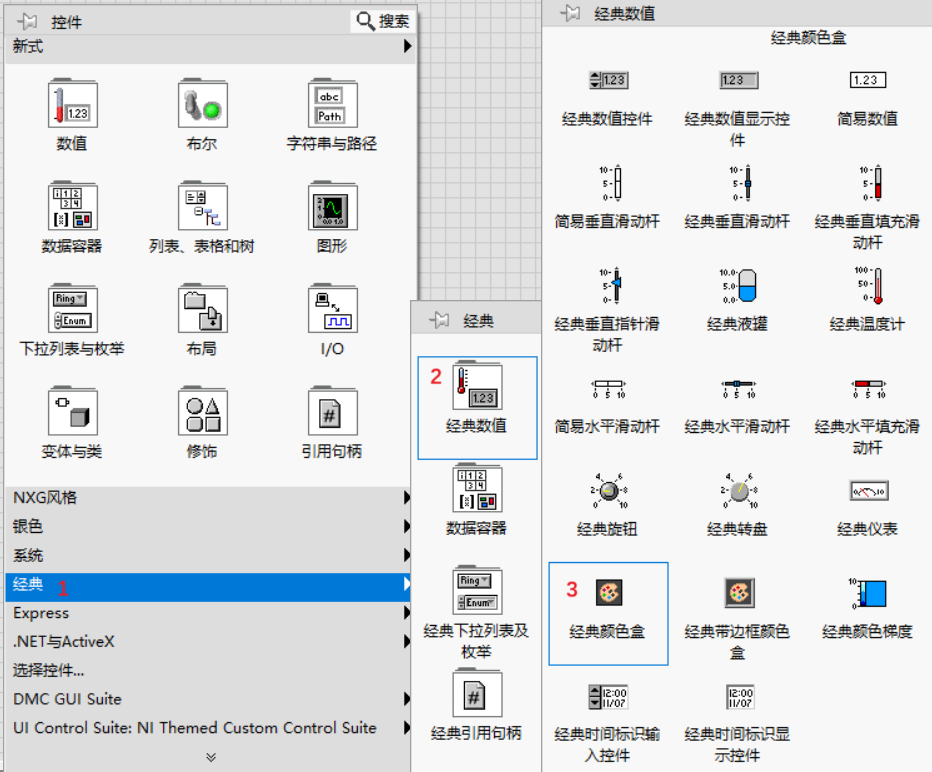
Task: Select the 经典垂直滑动杆 control
Action: click(742, 182)
